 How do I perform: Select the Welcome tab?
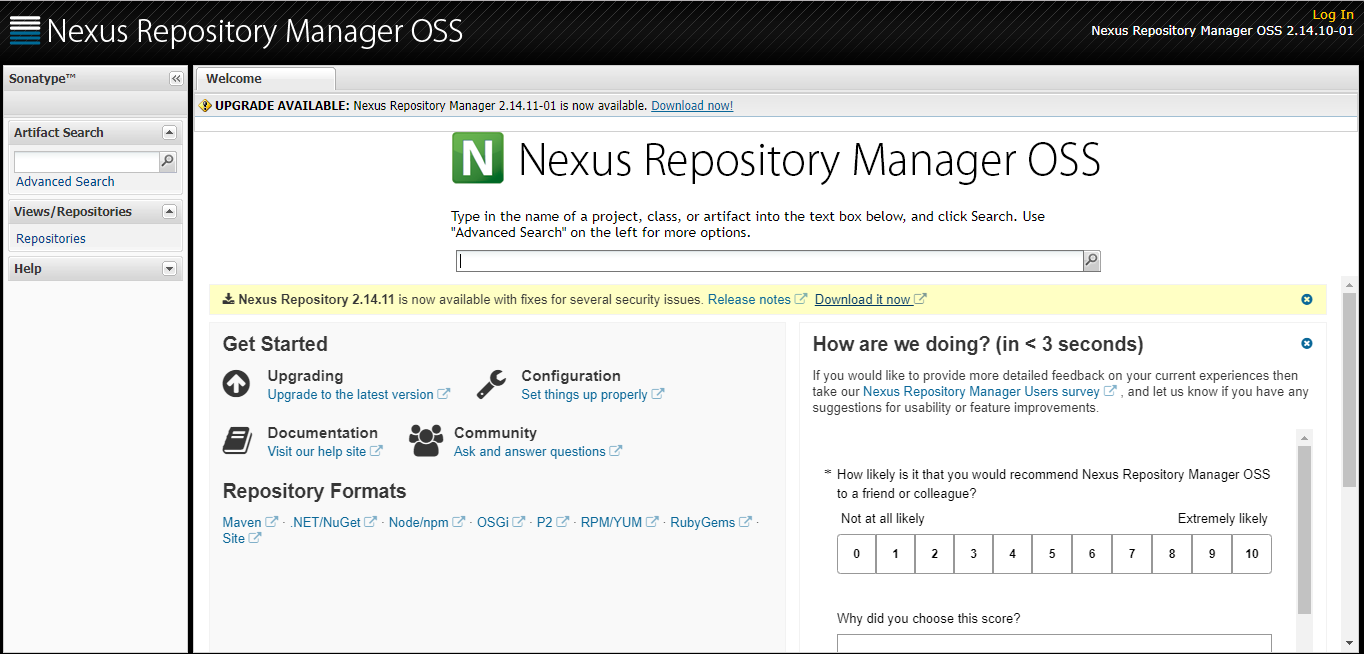coord(265,79)
